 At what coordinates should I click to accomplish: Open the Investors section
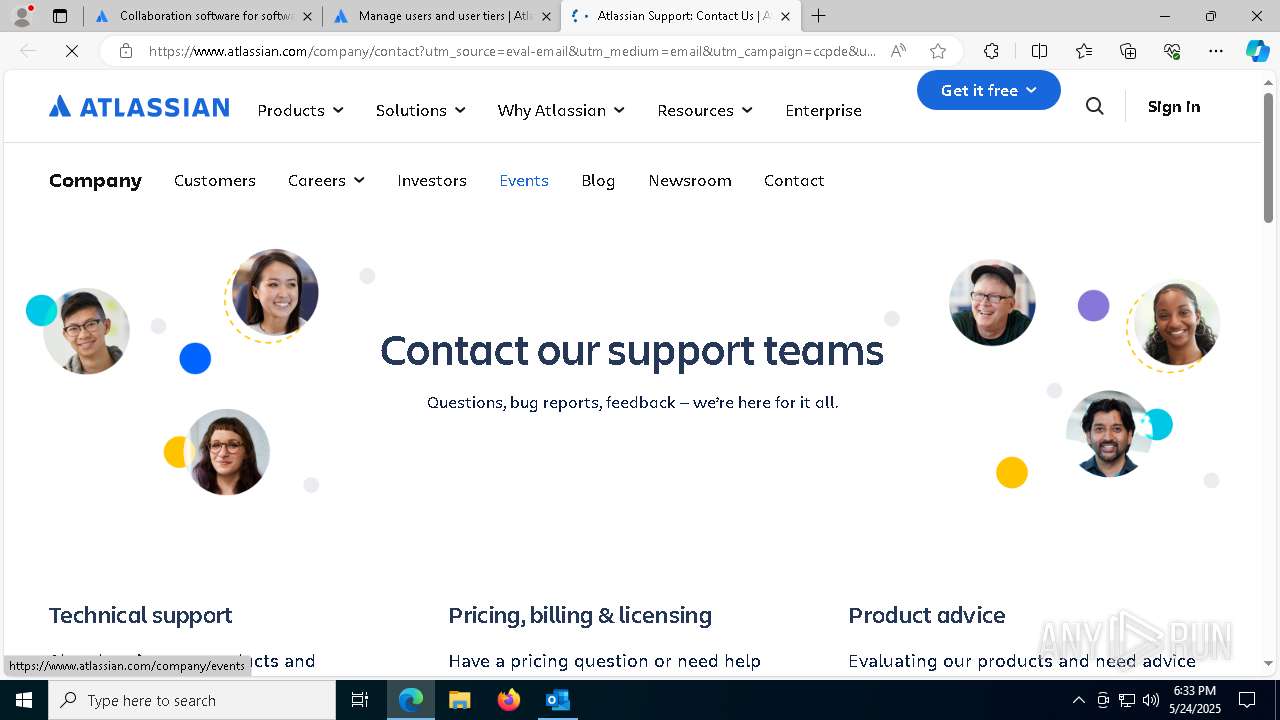tap(432, 180)
